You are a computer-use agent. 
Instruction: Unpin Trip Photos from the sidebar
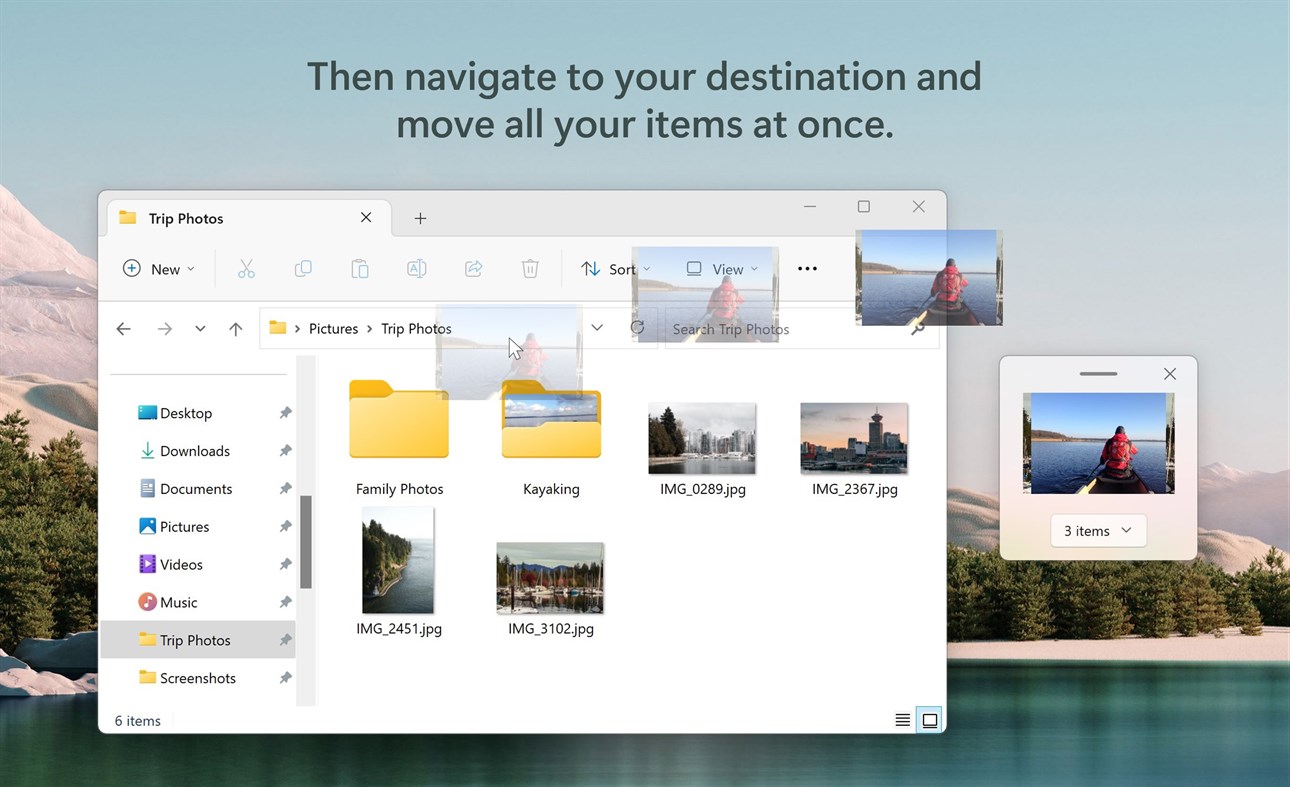pyautogui.click(x=285, y=639)
